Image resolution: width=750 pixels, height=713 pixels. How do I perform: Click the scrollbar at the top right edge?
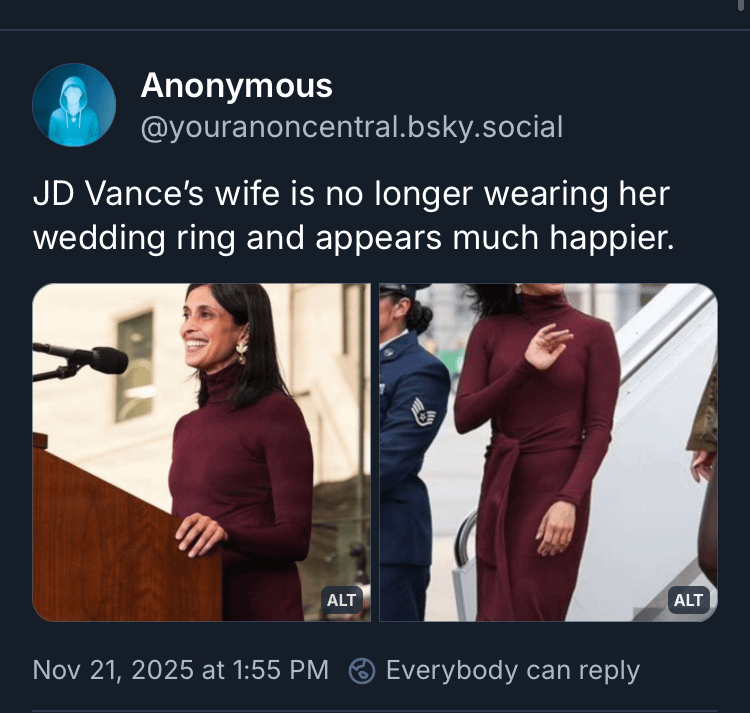(740, 5)
